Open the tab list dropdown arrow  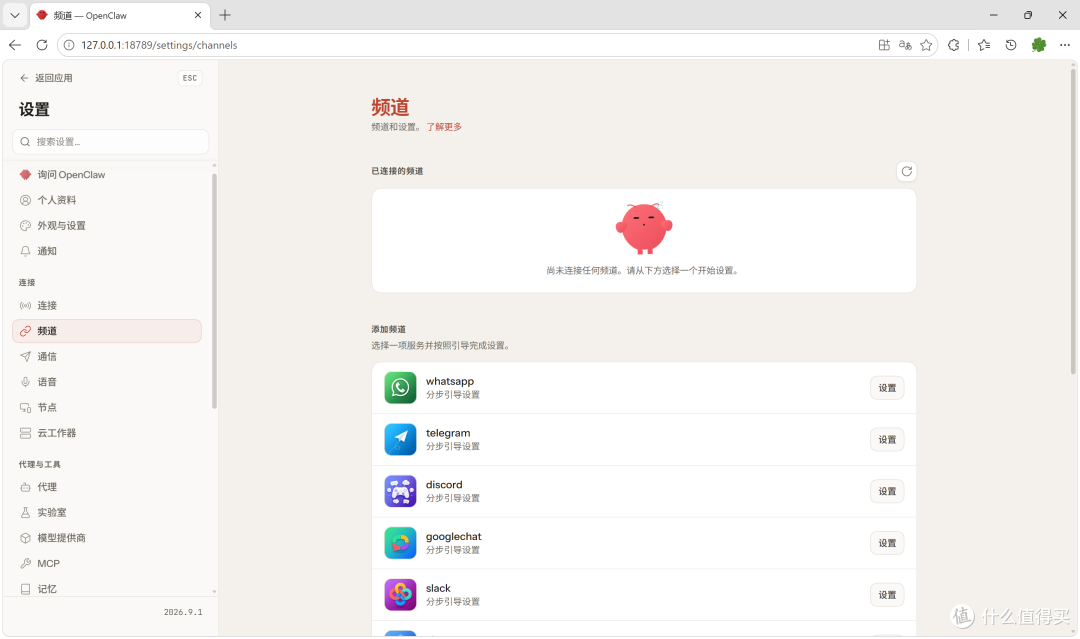(x=14, y=15)
